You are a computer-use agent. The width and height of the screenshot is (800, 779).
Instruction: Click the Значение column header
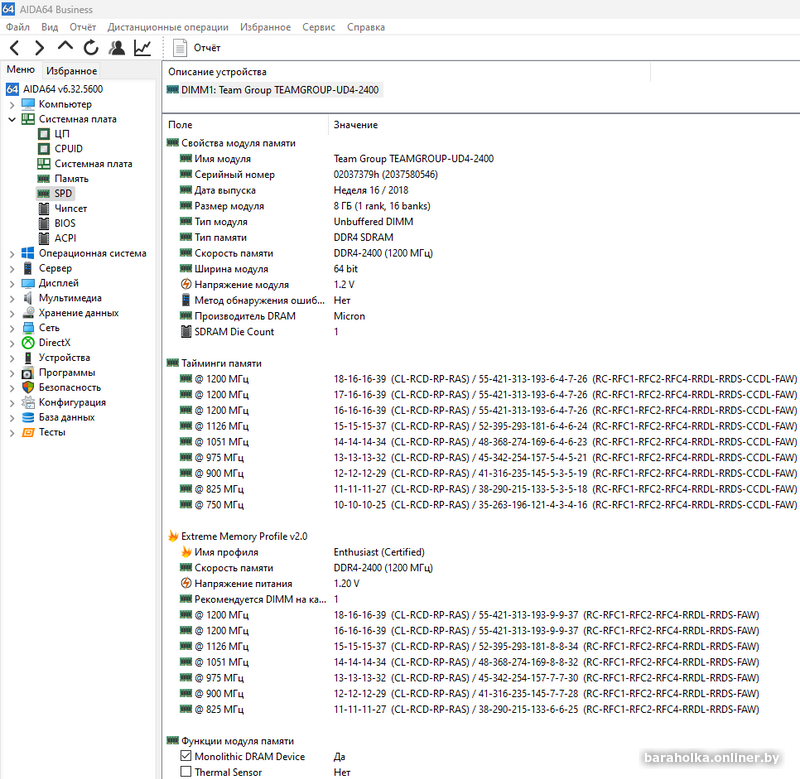click(356, 125)
